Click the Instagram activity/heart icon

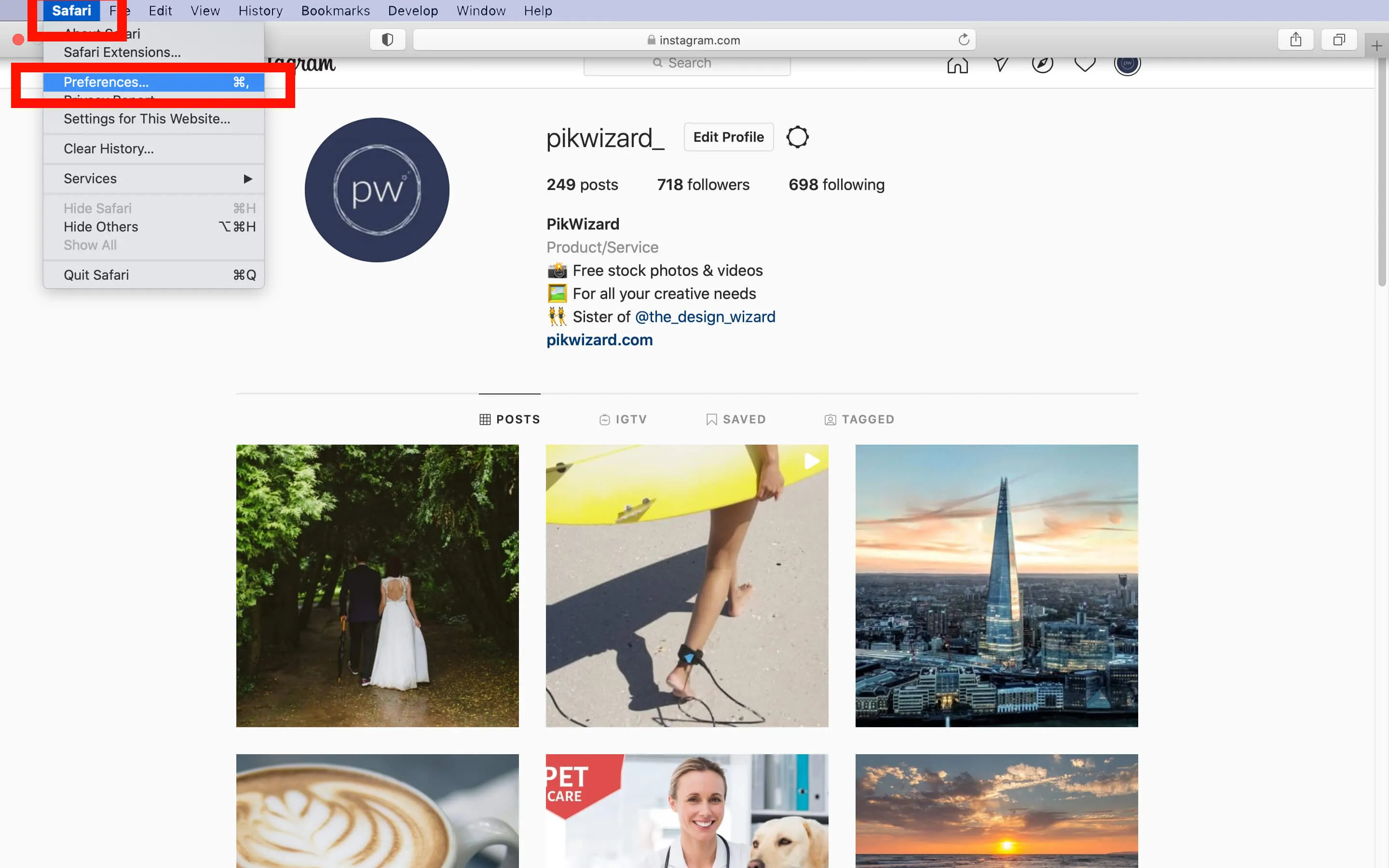pos(1085,62)
